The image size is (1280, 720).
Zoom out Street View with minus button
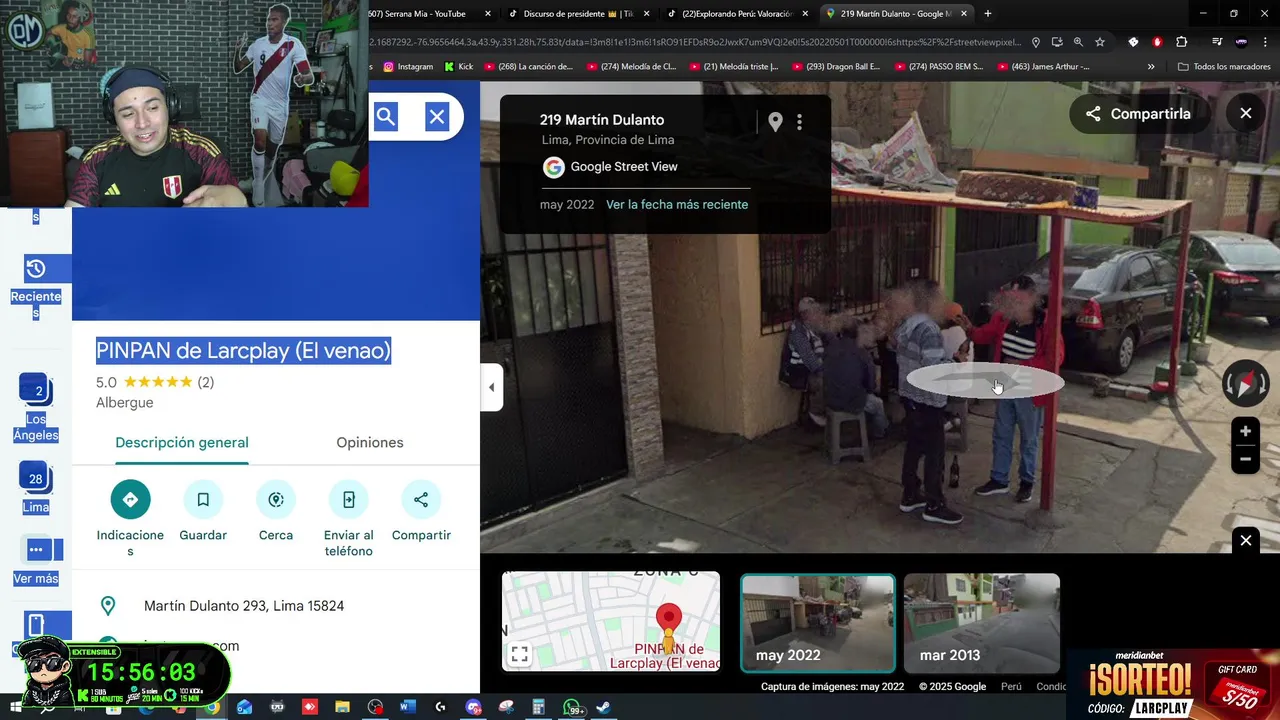point(1245,459)
